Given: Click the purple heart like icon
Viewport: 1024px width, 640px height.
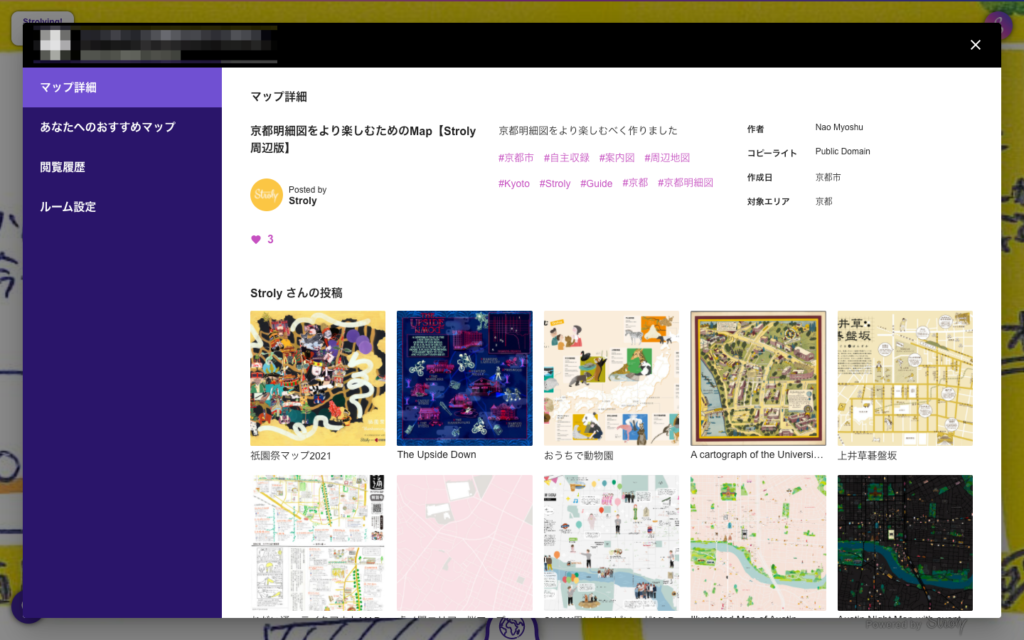Looking at the screenshot, I should 256,240.
